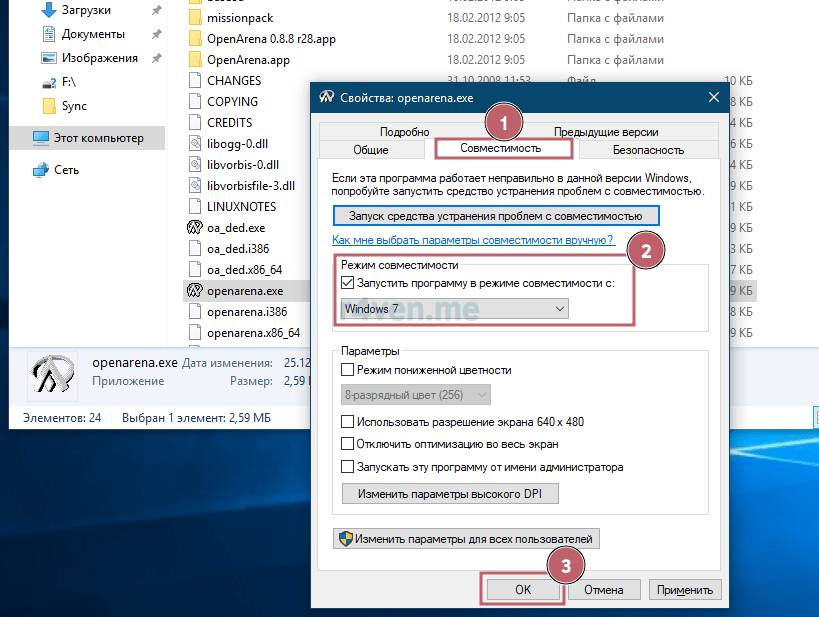Open the Подробно tab
Image resolution: width=819 pixels, height=617 pixels.
404,132
